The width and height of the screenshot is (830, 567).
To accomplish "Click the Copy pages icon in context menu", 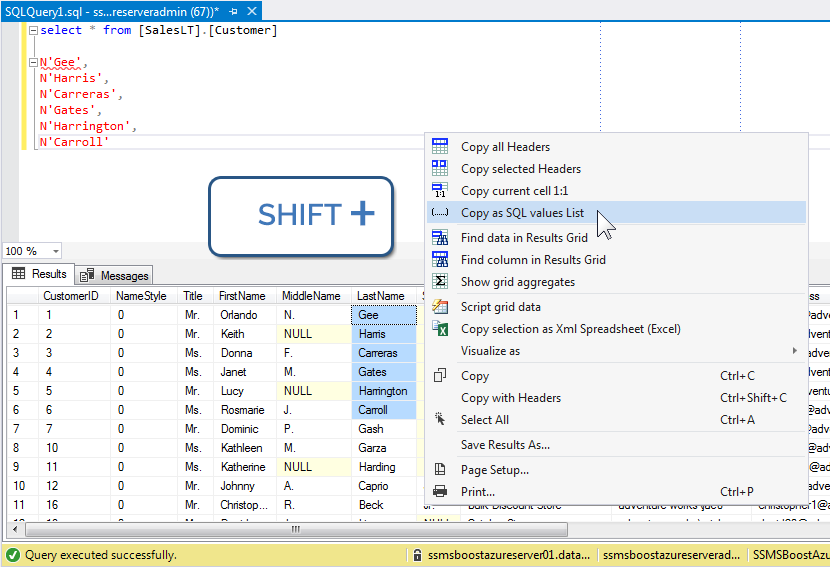I will coord(440,375).
